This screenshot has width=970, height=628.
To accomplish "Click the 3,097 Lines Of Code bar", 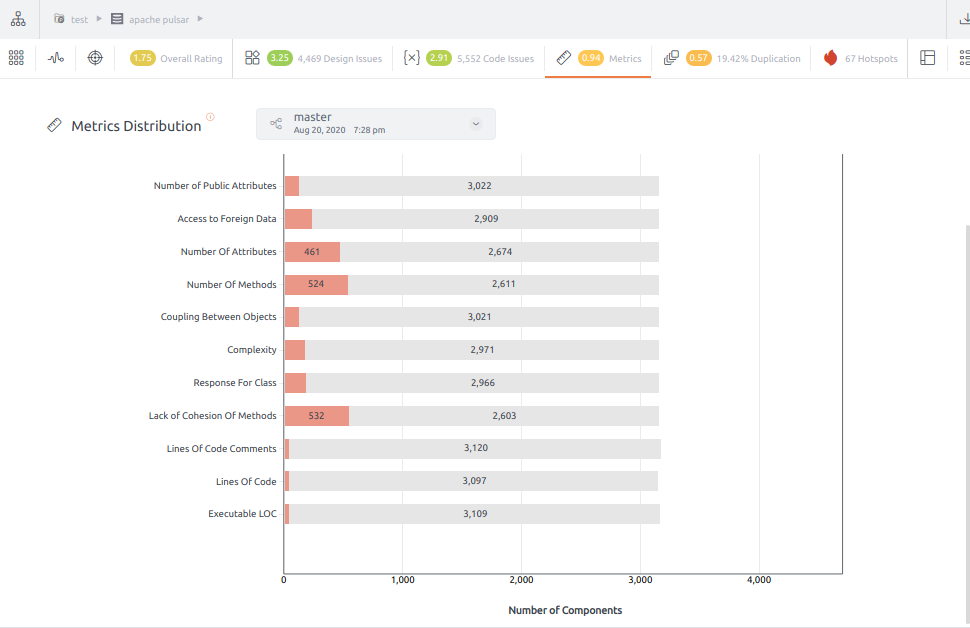I will (474, 481).
